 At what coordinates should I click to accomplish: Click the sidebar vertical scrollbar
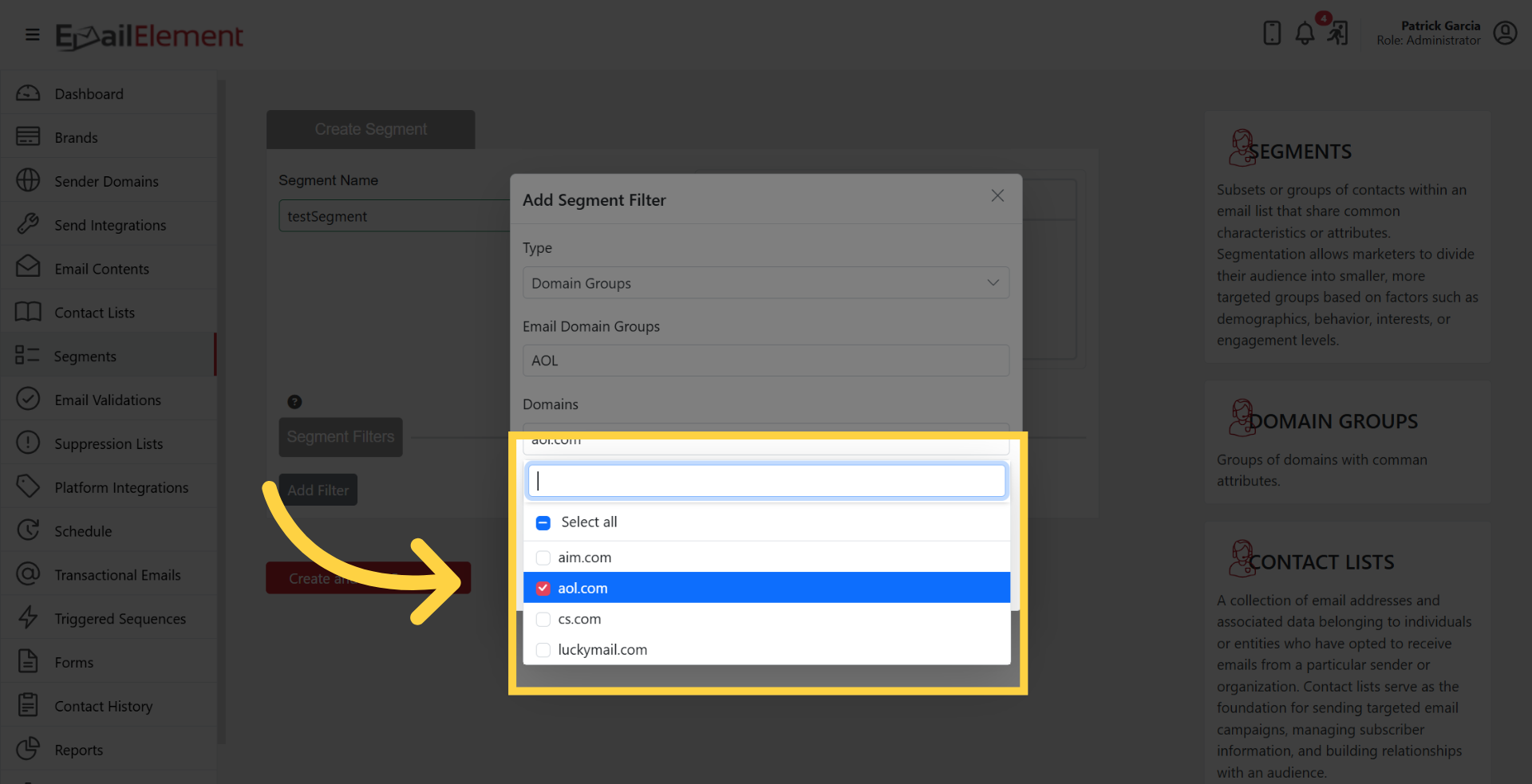coord(222,411)
